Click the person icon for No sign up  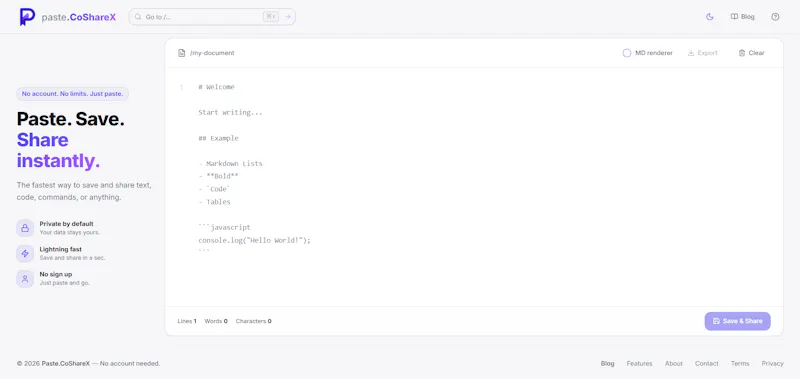tap(25, 279)
